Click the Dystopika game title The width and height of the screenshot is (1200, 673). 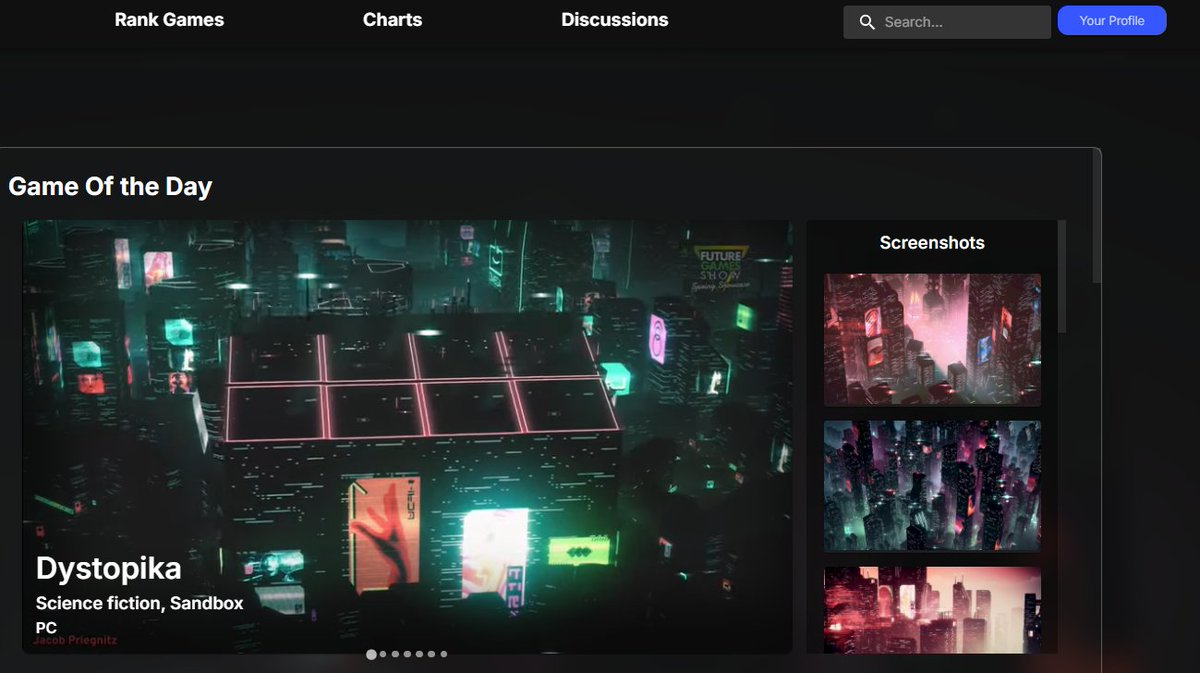pyautogui.click(x=108, y=569)
